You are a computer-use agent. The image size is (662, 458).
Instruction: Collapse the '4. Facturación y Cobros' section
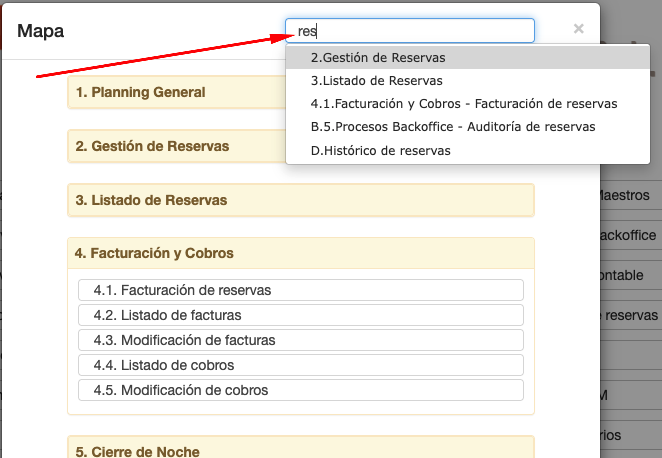coord(155,254)
